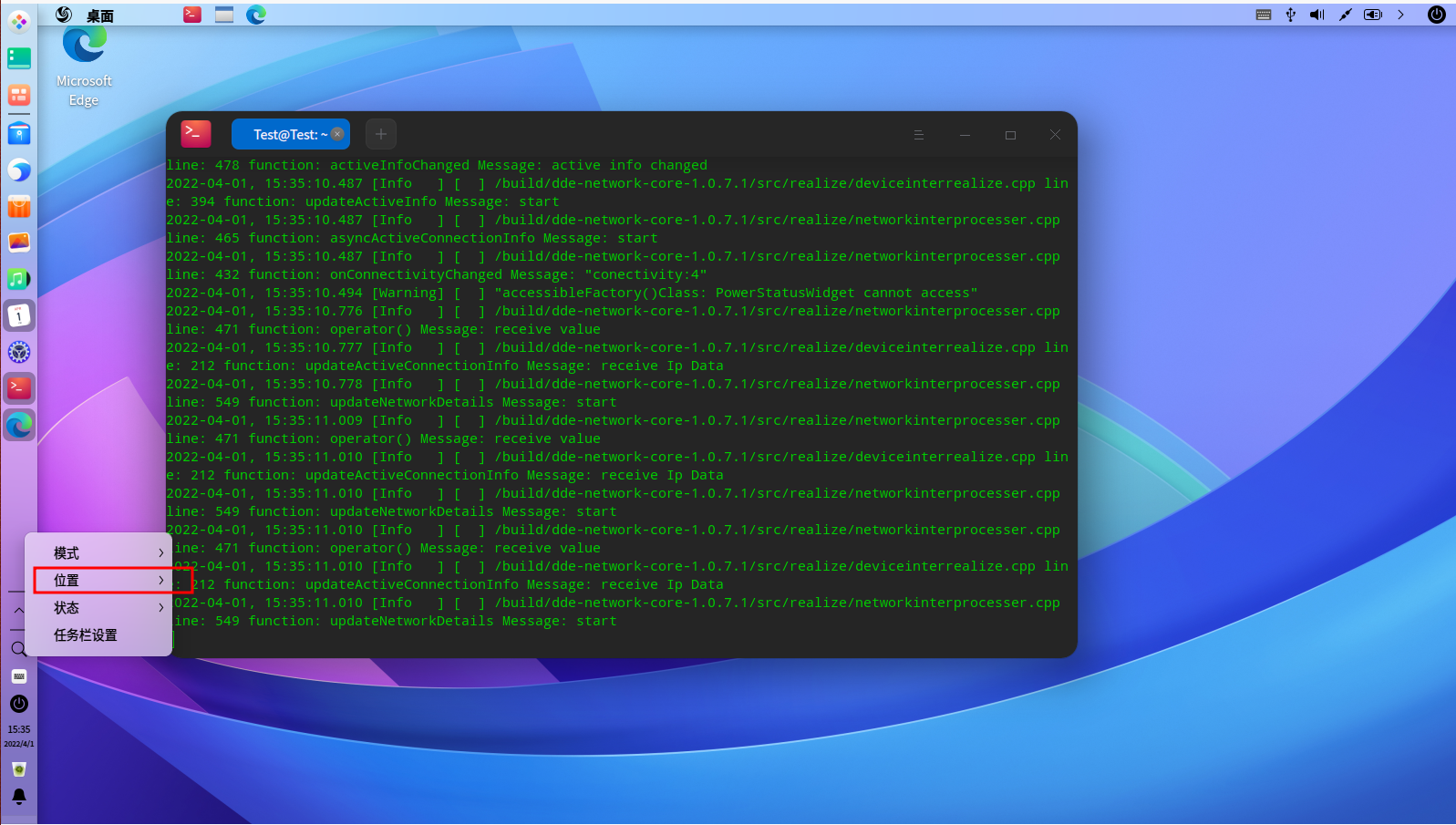Close the Test@Test: ~ tab

pos(337,134)
